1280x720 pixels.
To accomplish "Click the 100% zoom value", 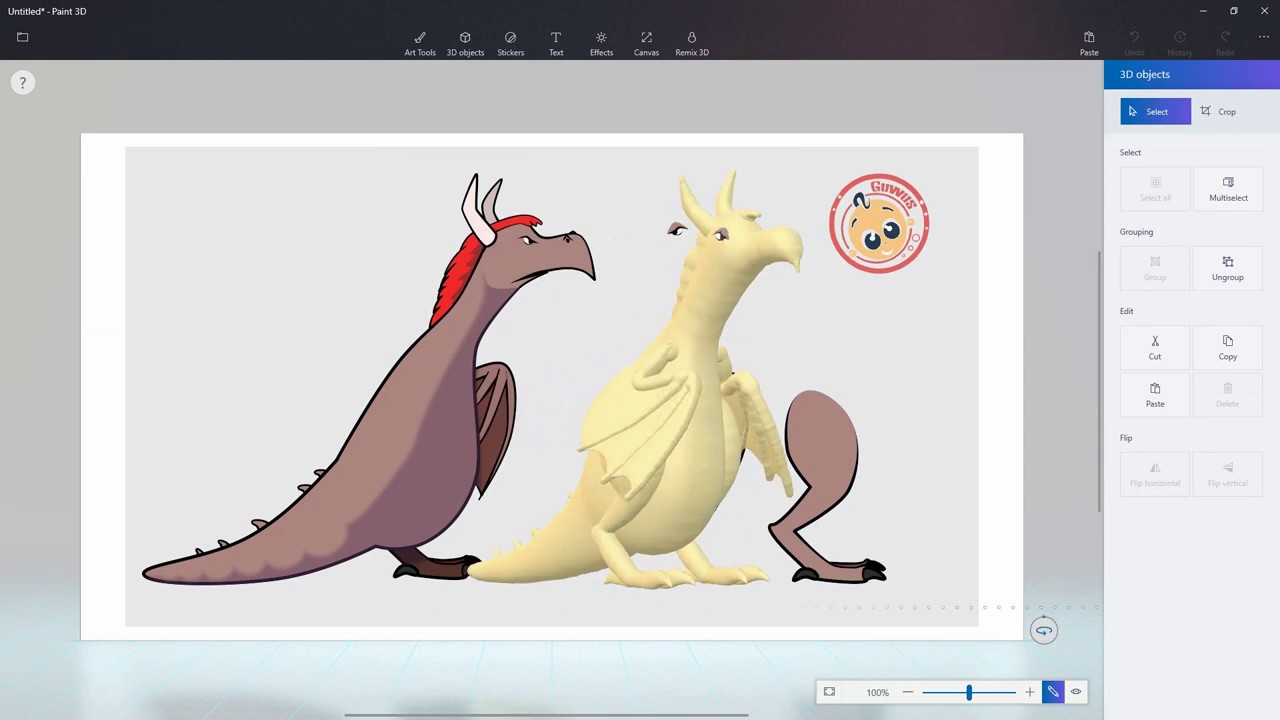I will (877, 692).
